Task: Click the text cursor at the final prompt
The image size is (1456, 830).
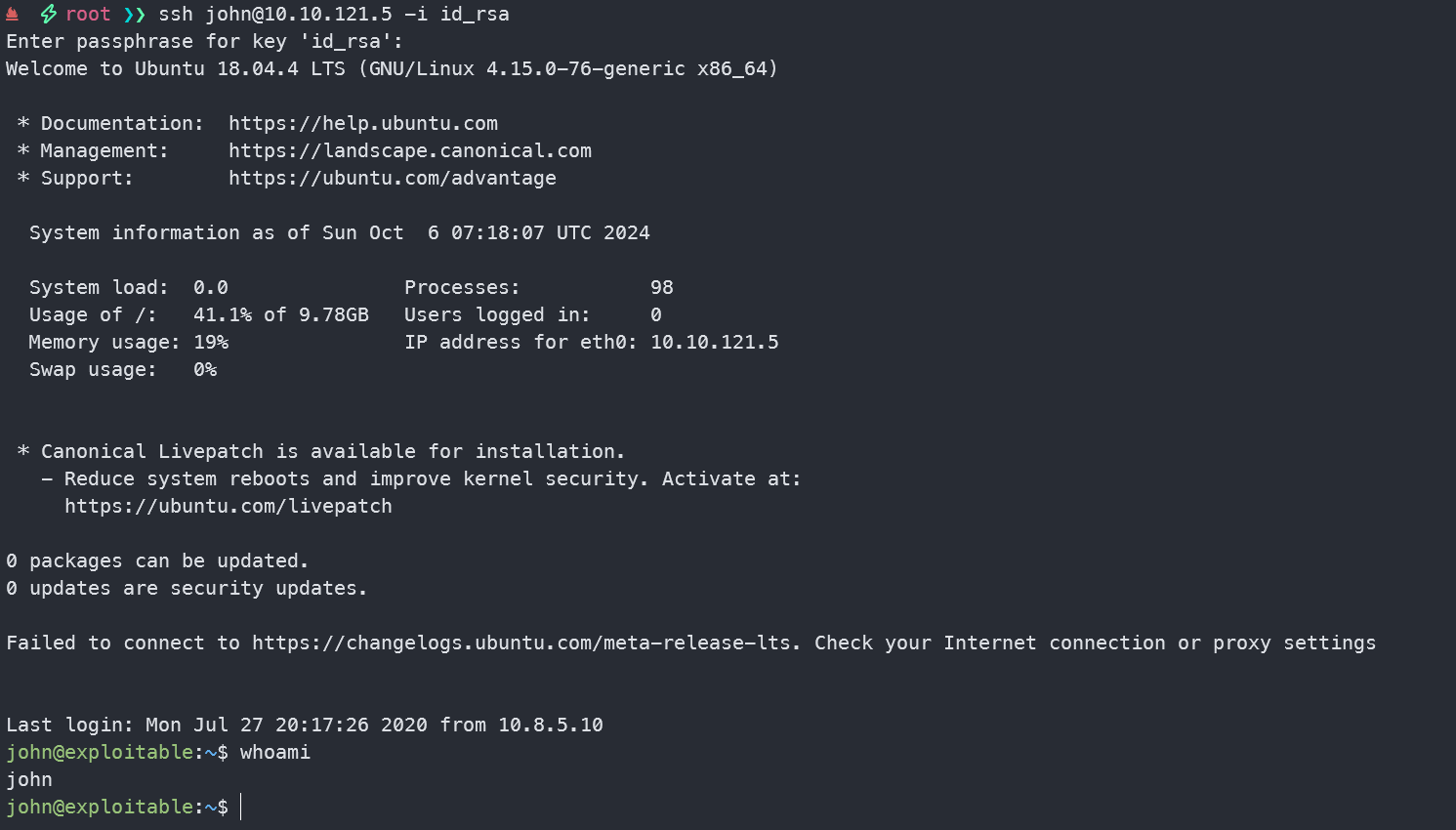Action: click(x=241, y=807)
